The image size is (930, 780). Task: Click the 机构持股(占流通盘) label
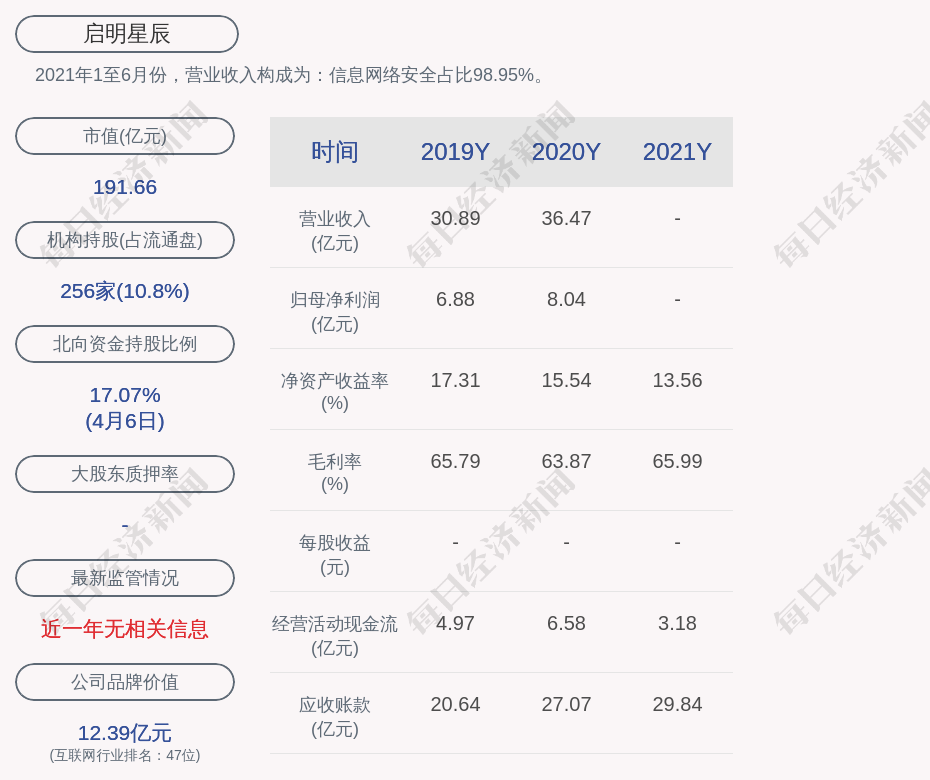[x=125, y=240]
